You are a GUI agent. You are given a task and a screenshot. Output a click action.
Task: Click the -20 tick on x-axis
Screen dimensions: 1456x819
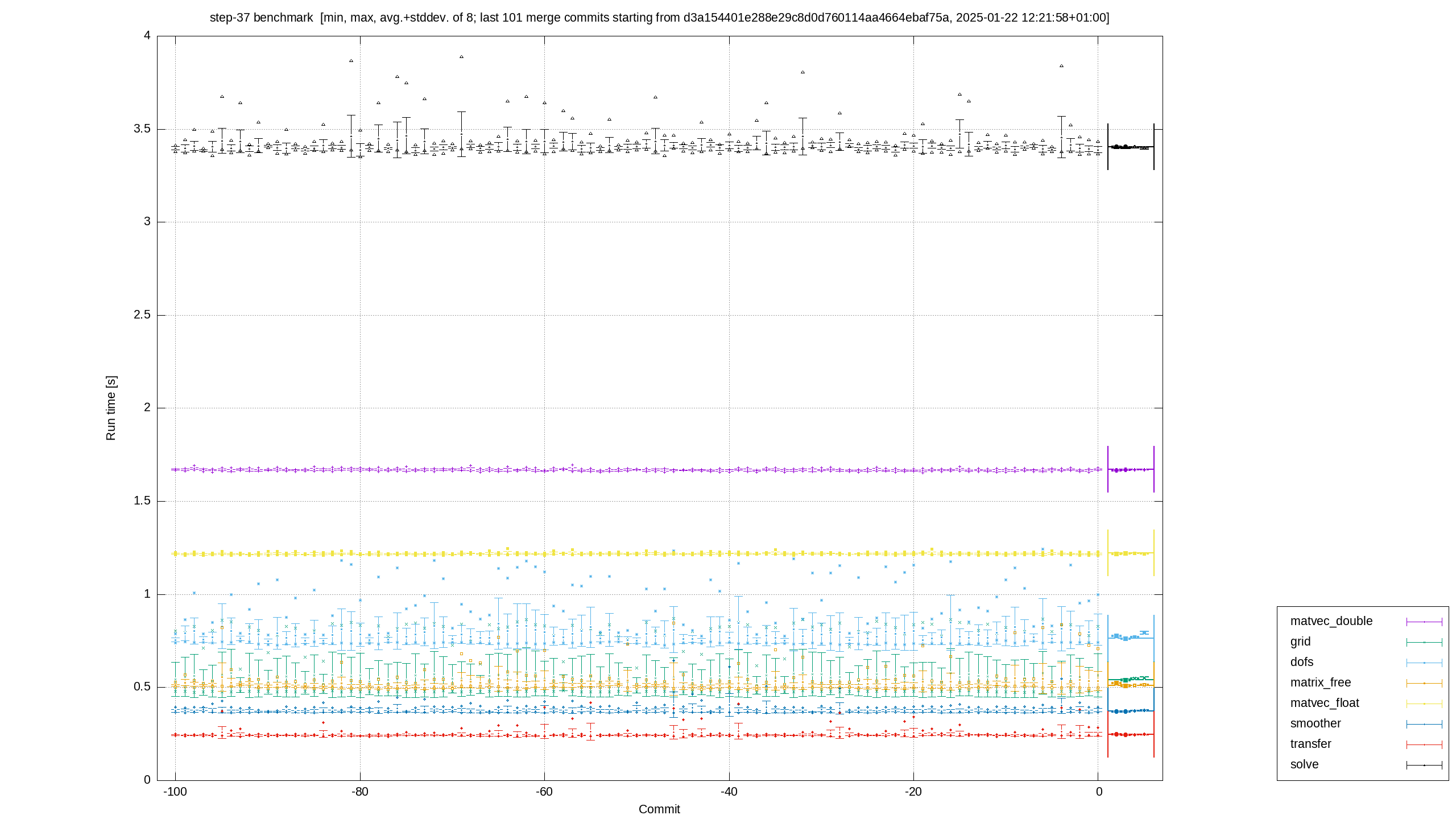(913, 792)
